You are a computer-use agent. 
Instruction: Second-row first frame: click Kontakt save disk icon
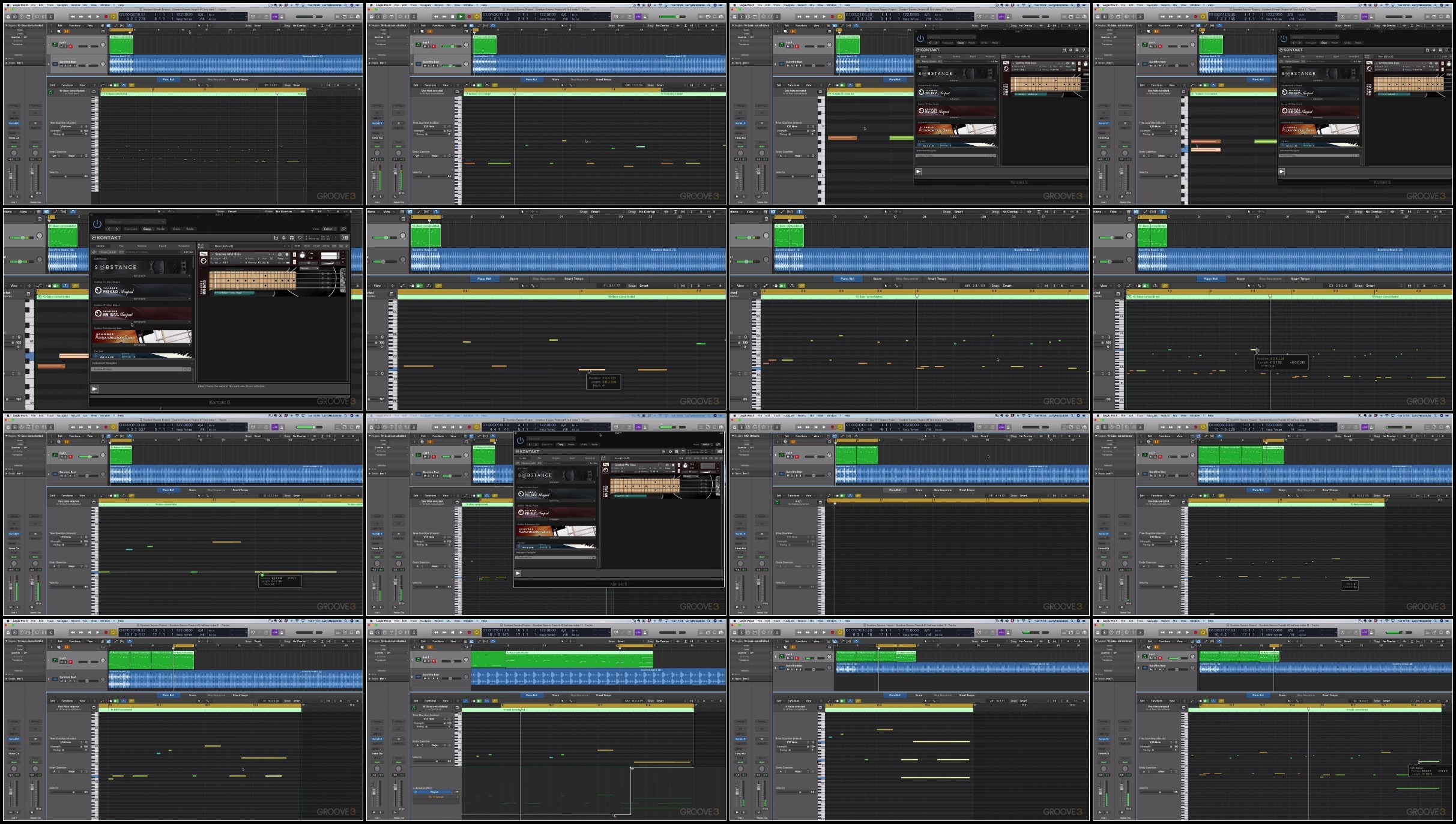276,238
